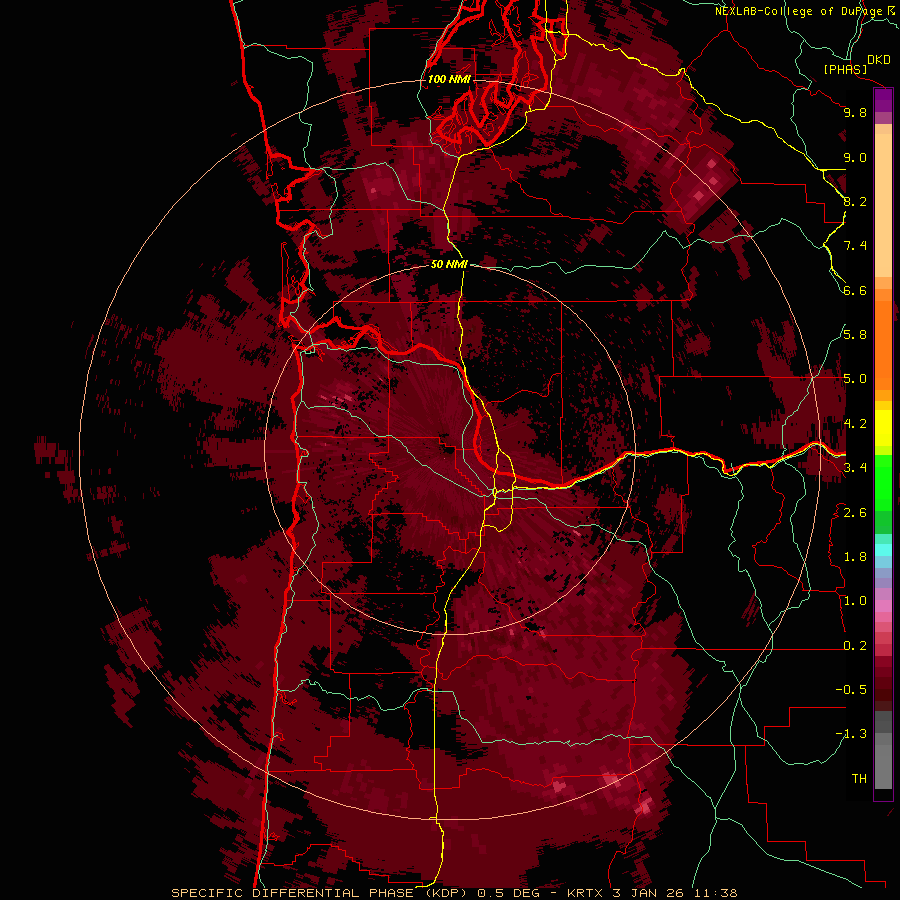The height and width of the screenshot is (900, 900).
Task: Pick the purple segment atop the color bar
Action: (883, 101)
